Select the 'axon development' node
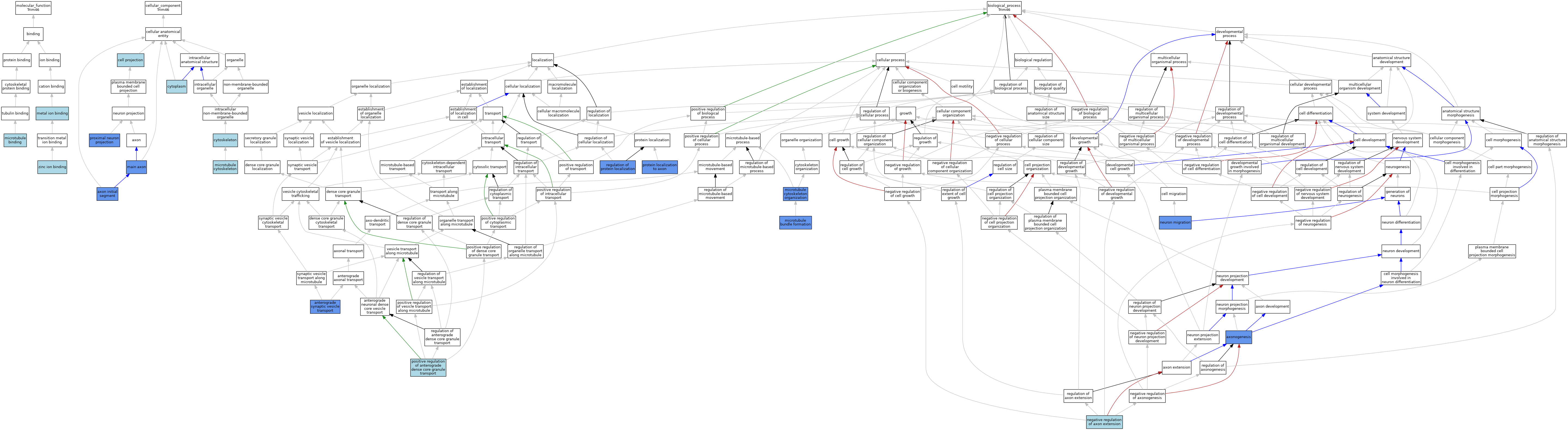The width and height of the screenshot is (1568, 430). pos(1272,307)
